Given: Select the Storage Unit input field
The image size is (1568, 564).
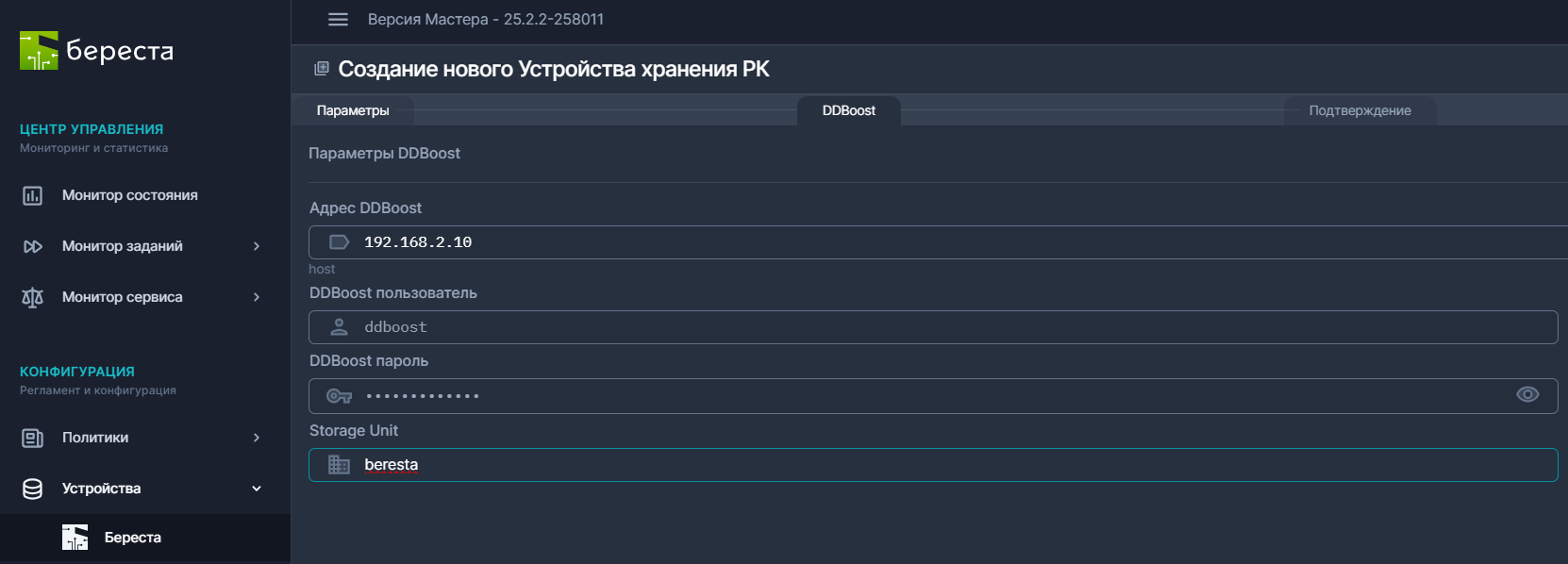Looking at the screenshot, I should 755,464.
